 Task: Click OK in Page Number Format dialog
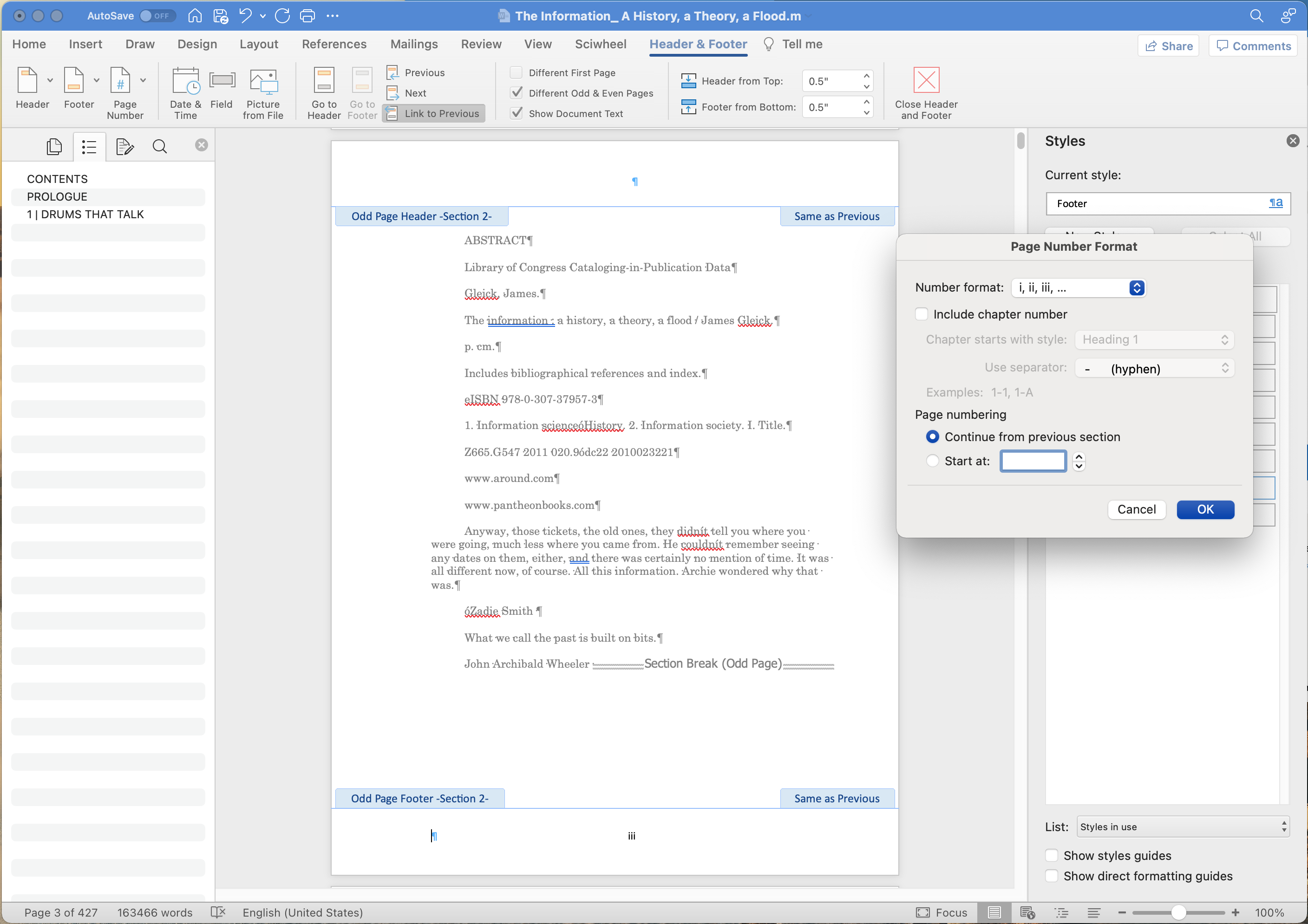(1205, 509)
